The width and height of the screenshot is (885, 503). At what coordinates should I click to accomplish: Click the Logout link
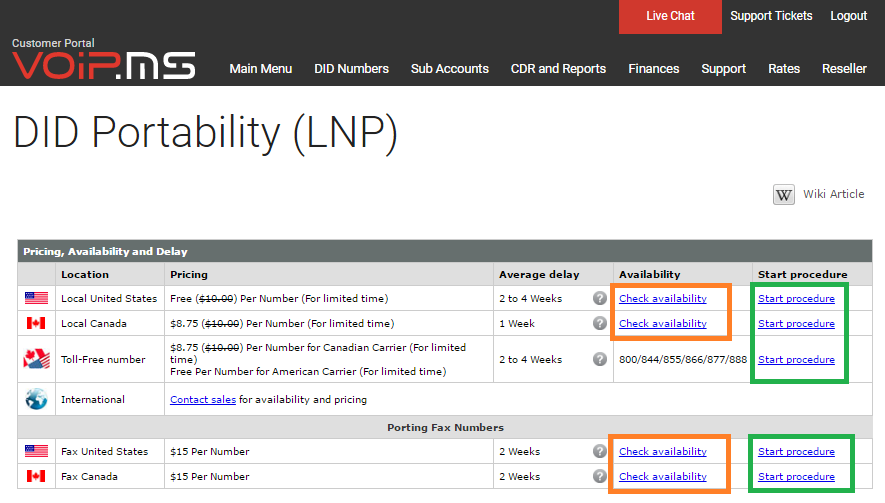tap(848, 16)
